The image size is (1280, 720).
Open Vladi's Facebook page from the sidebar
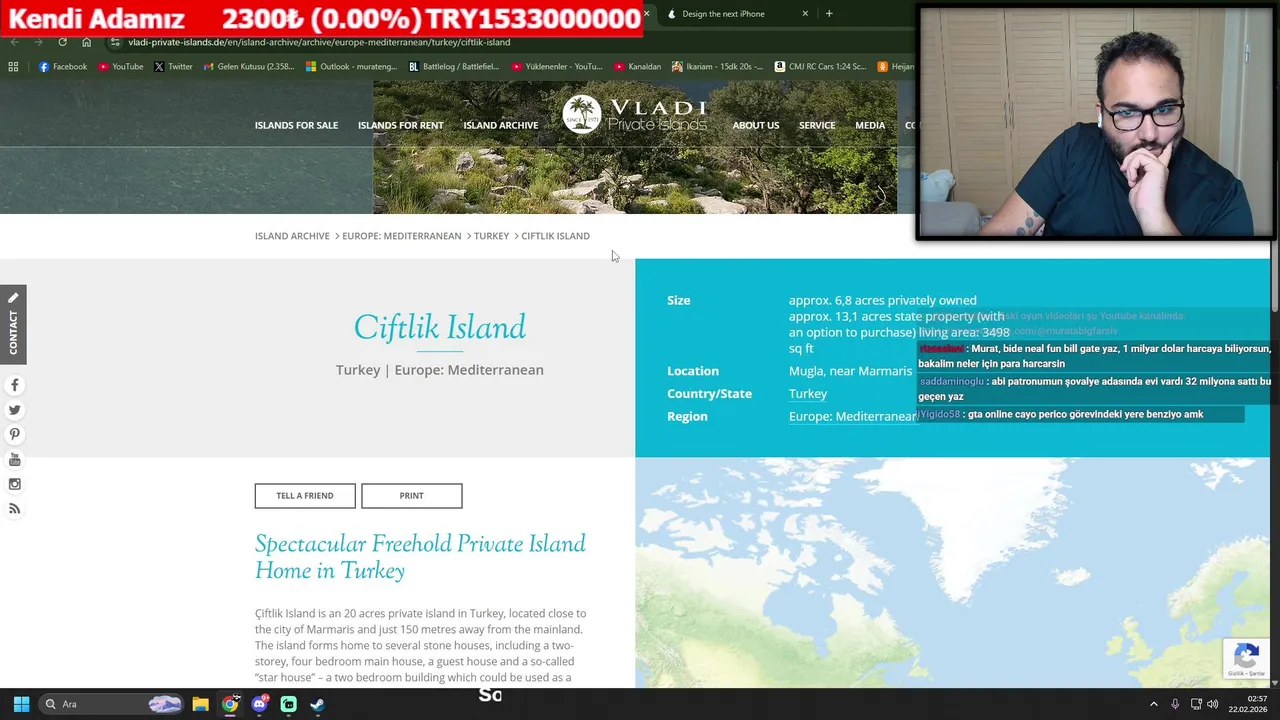pyautogui.click(x=14, y=385)
